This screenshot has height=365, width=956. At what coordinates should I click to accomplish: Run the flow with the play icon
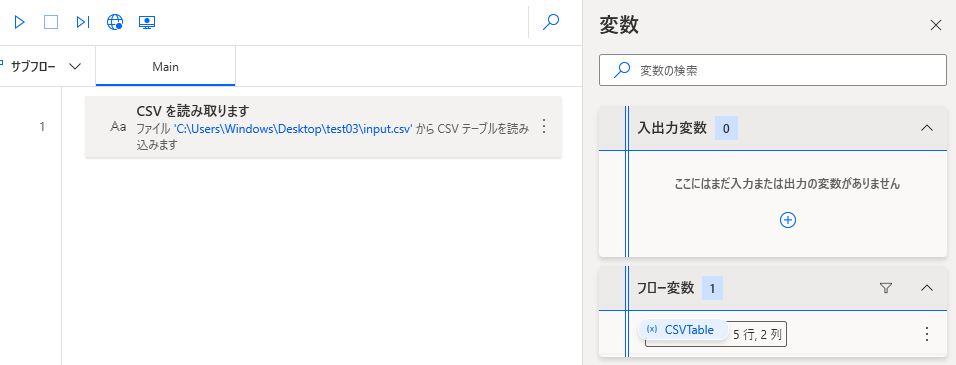click(x=20, y=23)
